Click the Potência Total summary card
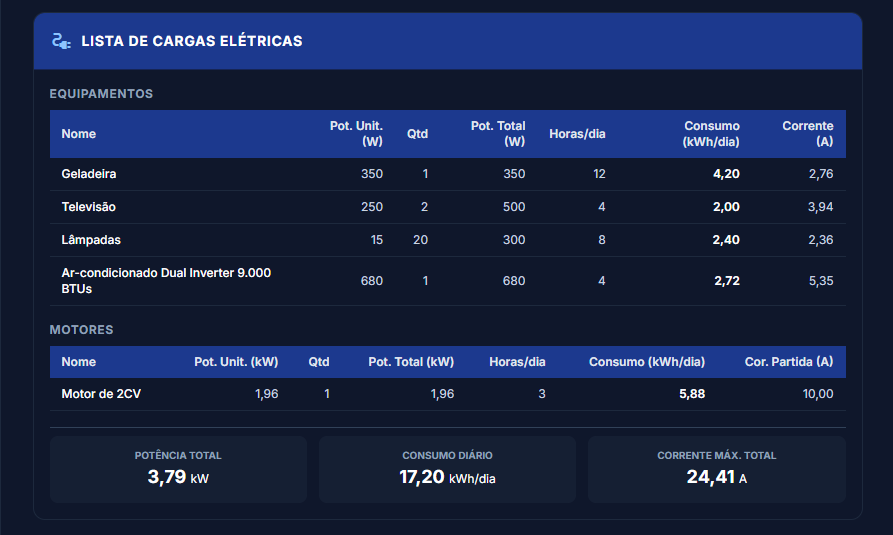Screen dimensions: 893x535 tap(178, 469)
